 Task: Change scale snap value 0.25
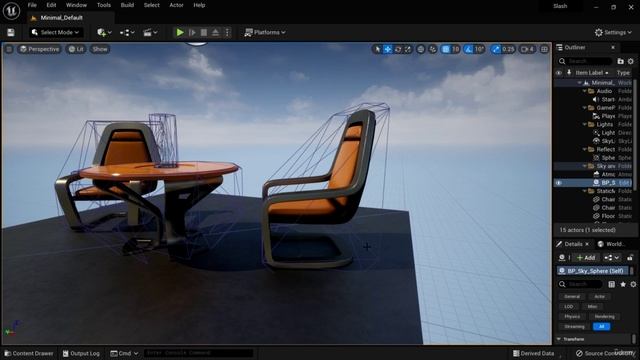point(508,49)
